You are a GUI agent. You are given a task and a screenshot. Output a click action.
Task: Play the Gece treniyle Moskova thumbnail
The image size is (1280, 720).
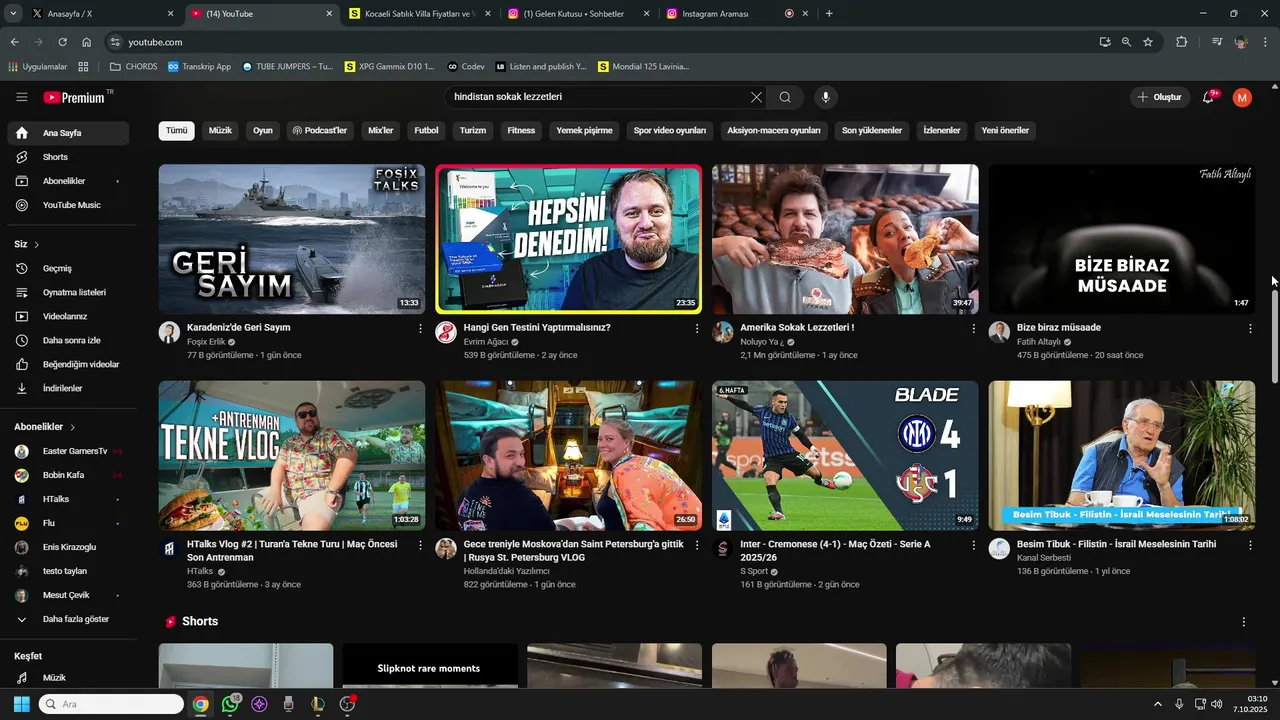(x=568, y=456)
